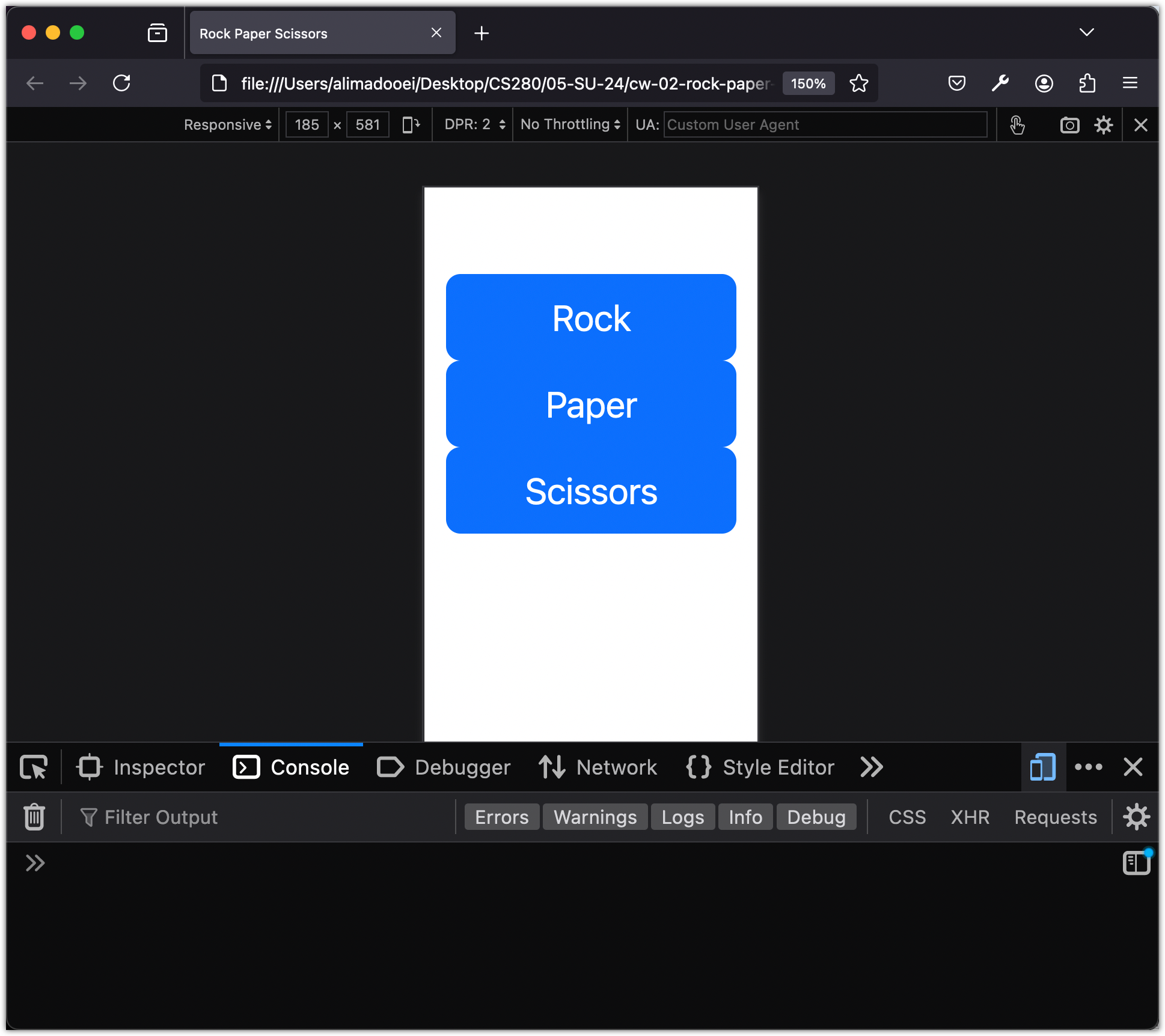Open the DPR selector dropdown
The width and height of the screenshot is (1165, 1036).
(475, 125)
